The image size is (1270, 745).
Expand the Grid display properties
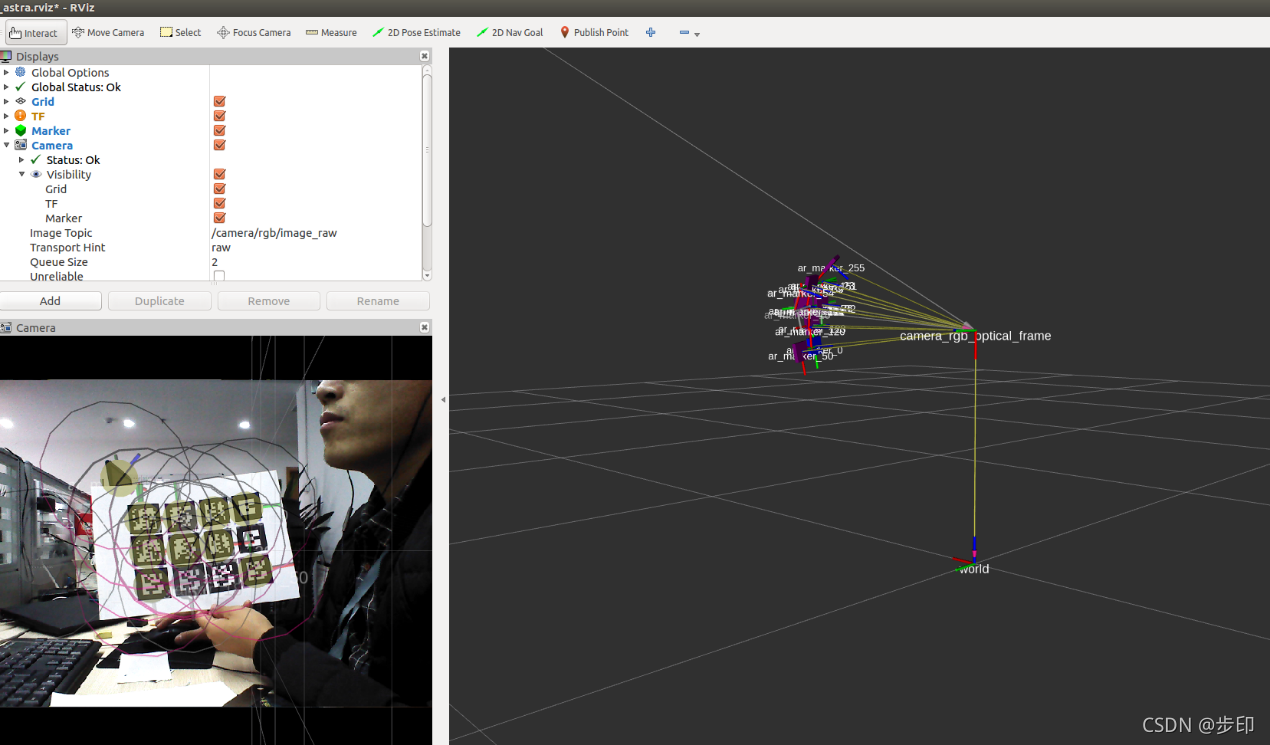[6, 101]
